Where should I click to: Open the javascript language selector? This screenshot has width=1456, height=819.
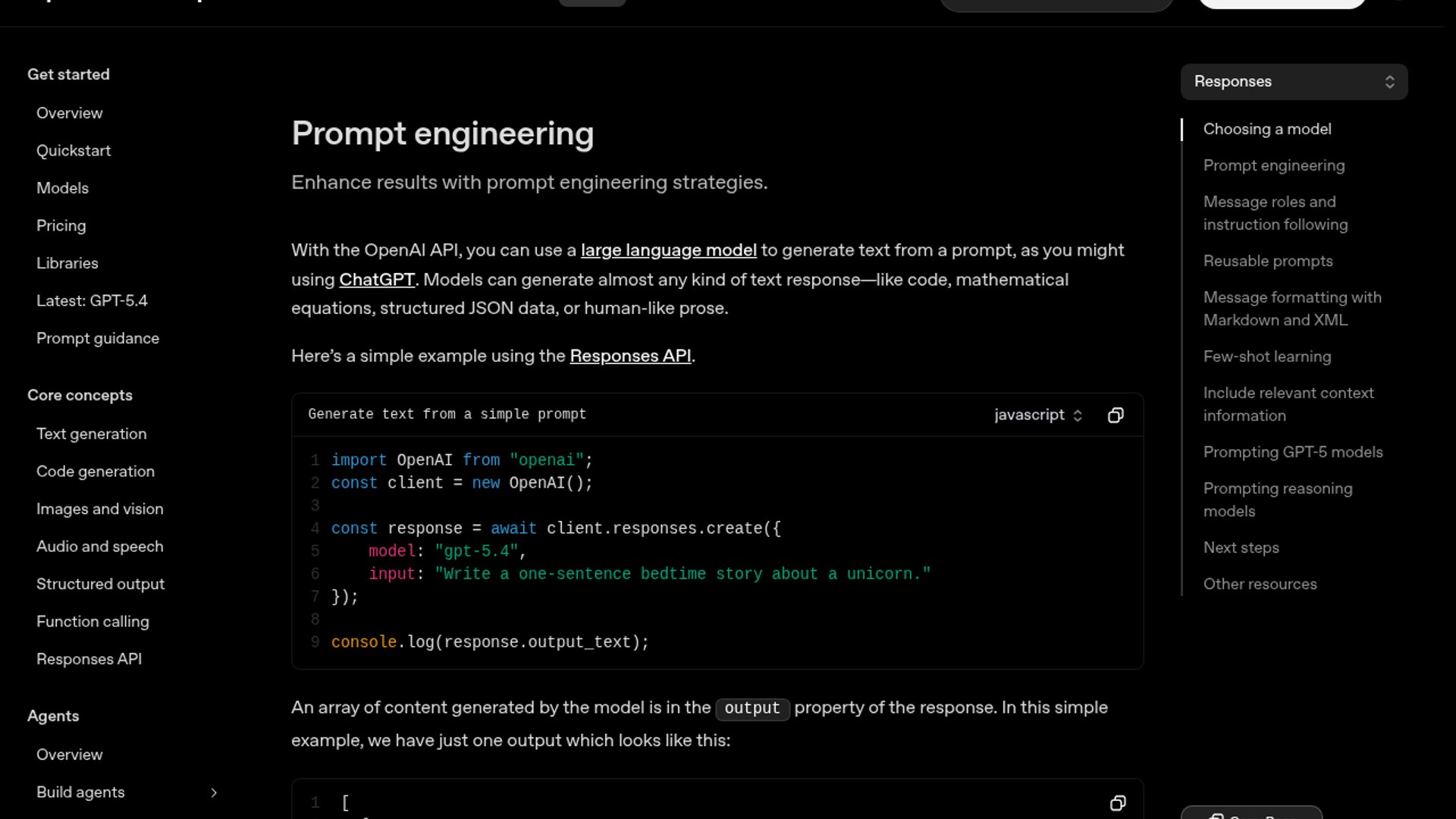[1037, 415]
